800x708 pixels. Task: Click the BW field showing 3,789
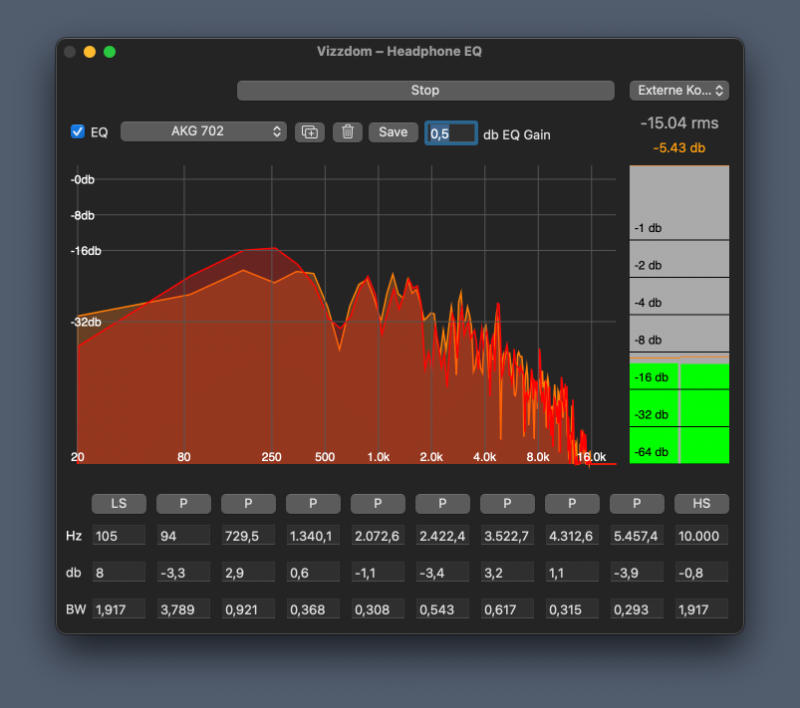pos(184,609)
